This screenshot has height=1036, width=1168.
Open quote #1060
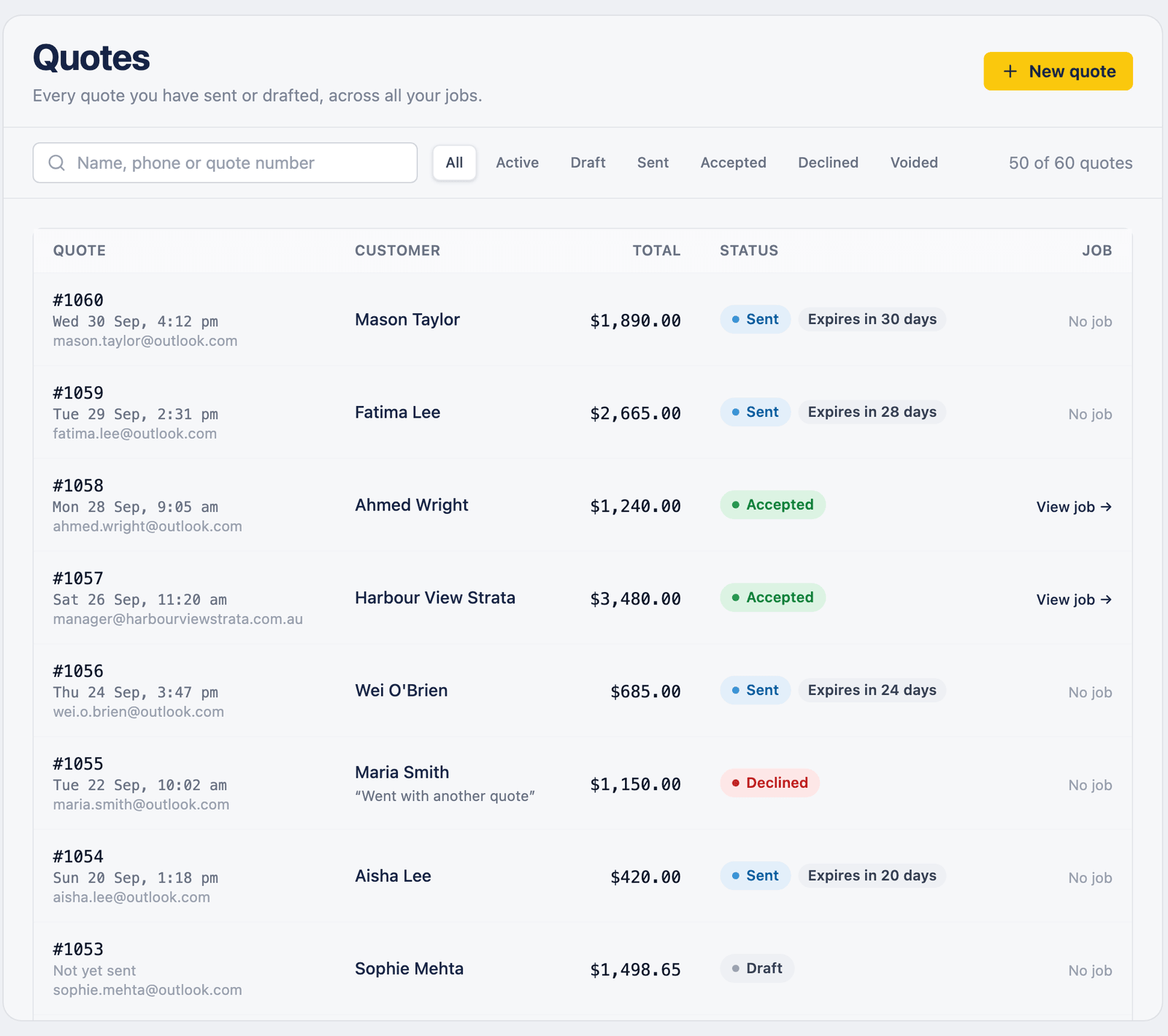click(x=78, y=300)
